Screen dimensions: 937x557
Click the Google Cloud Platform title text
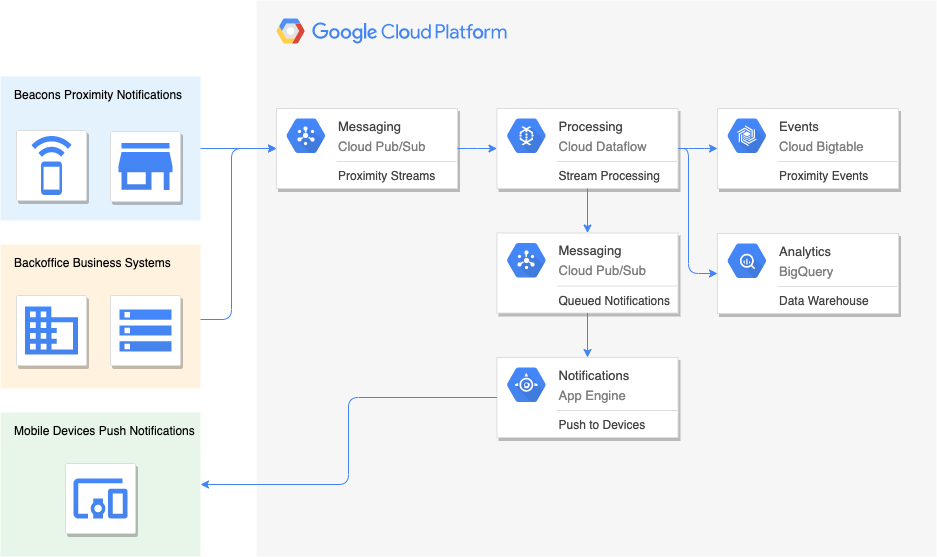click(x=409, y=32)
